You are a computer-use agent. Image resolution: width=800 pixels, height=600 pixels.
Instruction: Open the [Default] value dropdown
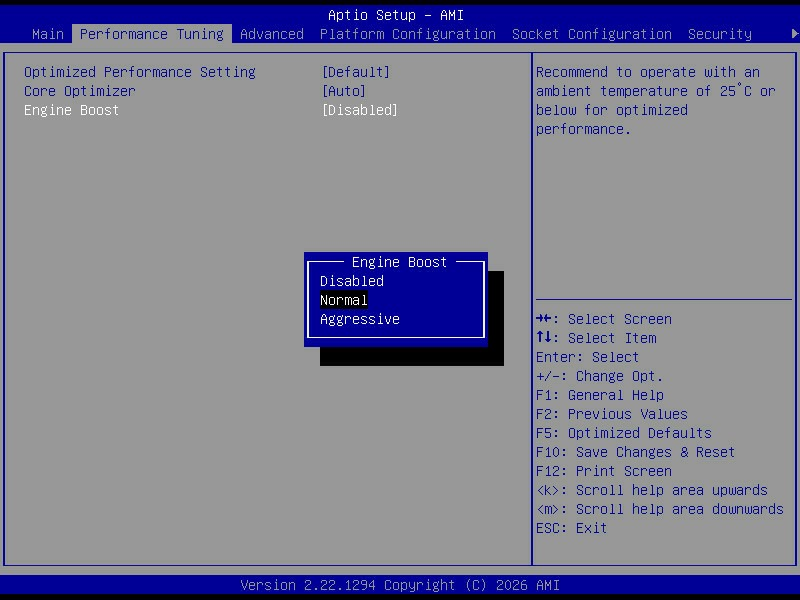coord(356,72)
